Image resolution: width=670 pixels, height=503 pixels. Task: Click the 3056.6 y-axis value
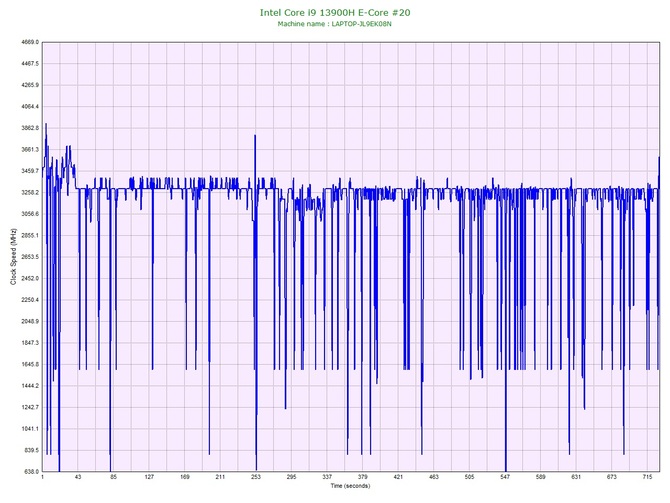point(30,214)
